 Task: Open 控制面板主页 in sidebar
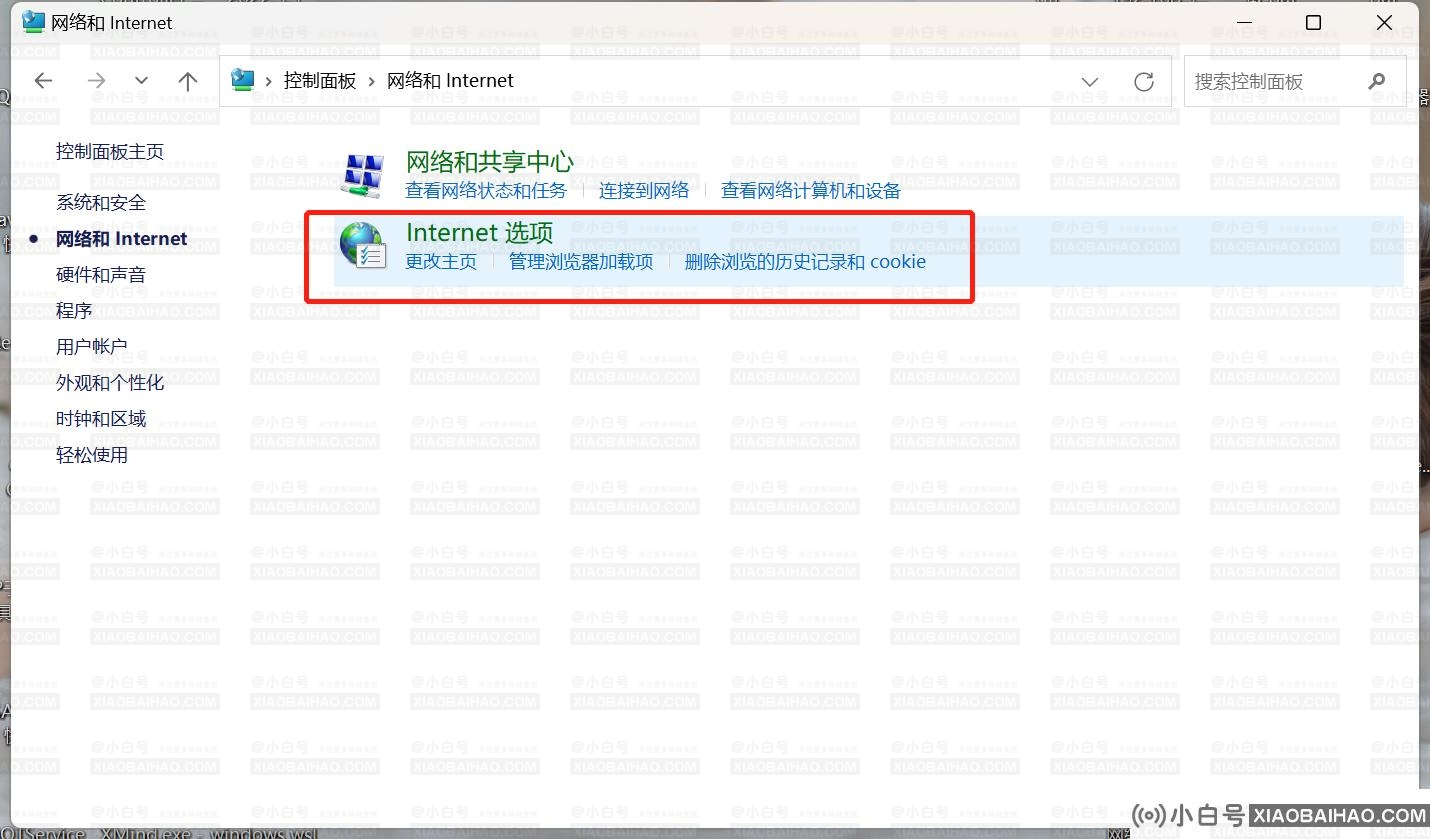[x=110, y=151]
